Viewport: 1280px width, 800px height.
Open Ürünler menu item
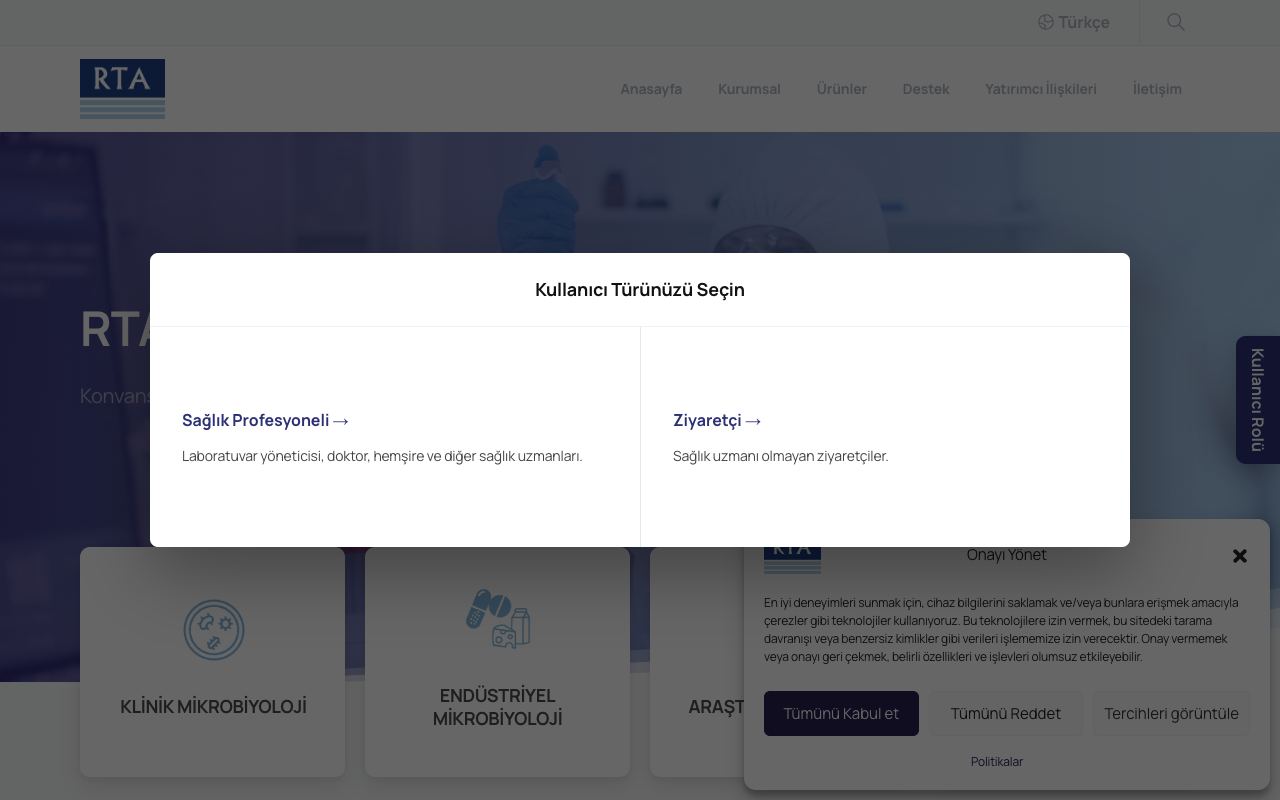pyautogui.click(x=842, y=89)
